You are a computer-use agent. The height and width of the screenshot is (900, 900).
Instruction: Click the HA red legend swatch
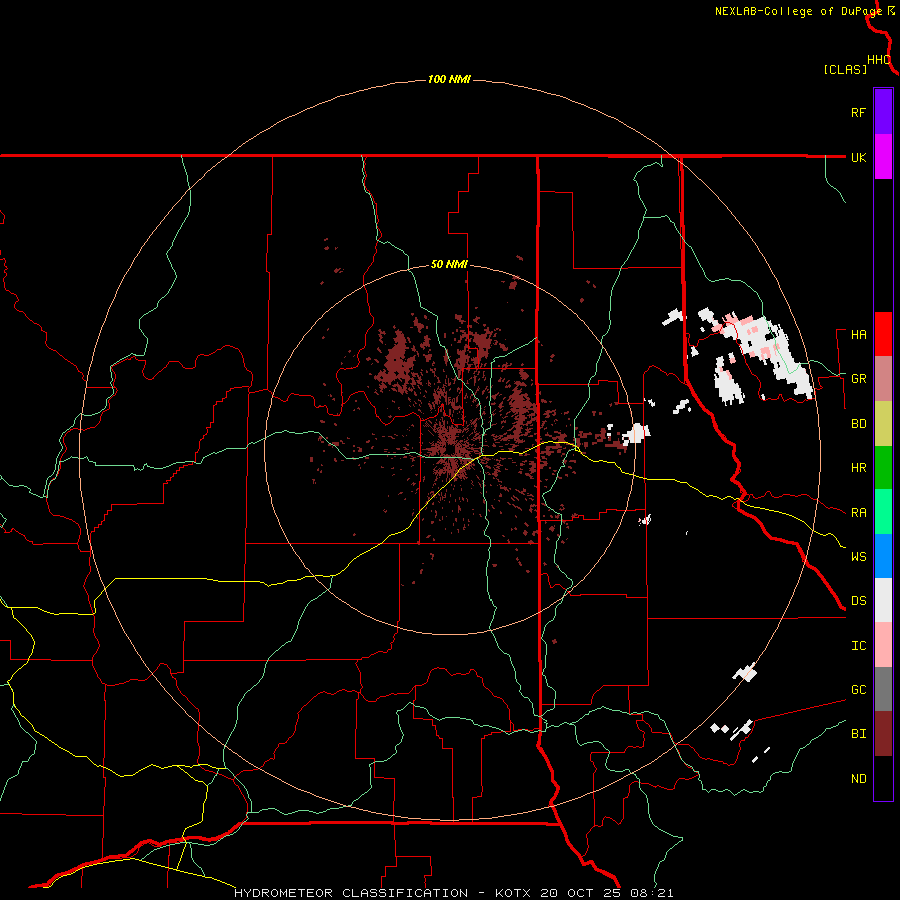coord(883,334)
